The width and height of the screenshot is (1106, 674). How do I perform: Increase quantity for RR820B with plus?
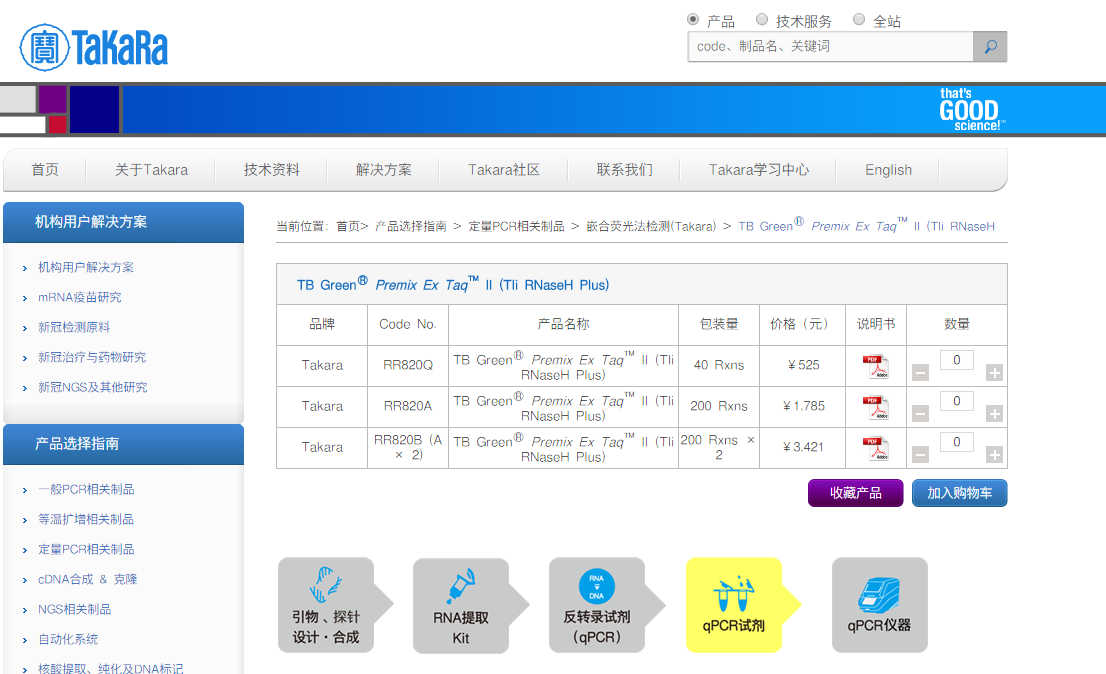pos(994,455)
